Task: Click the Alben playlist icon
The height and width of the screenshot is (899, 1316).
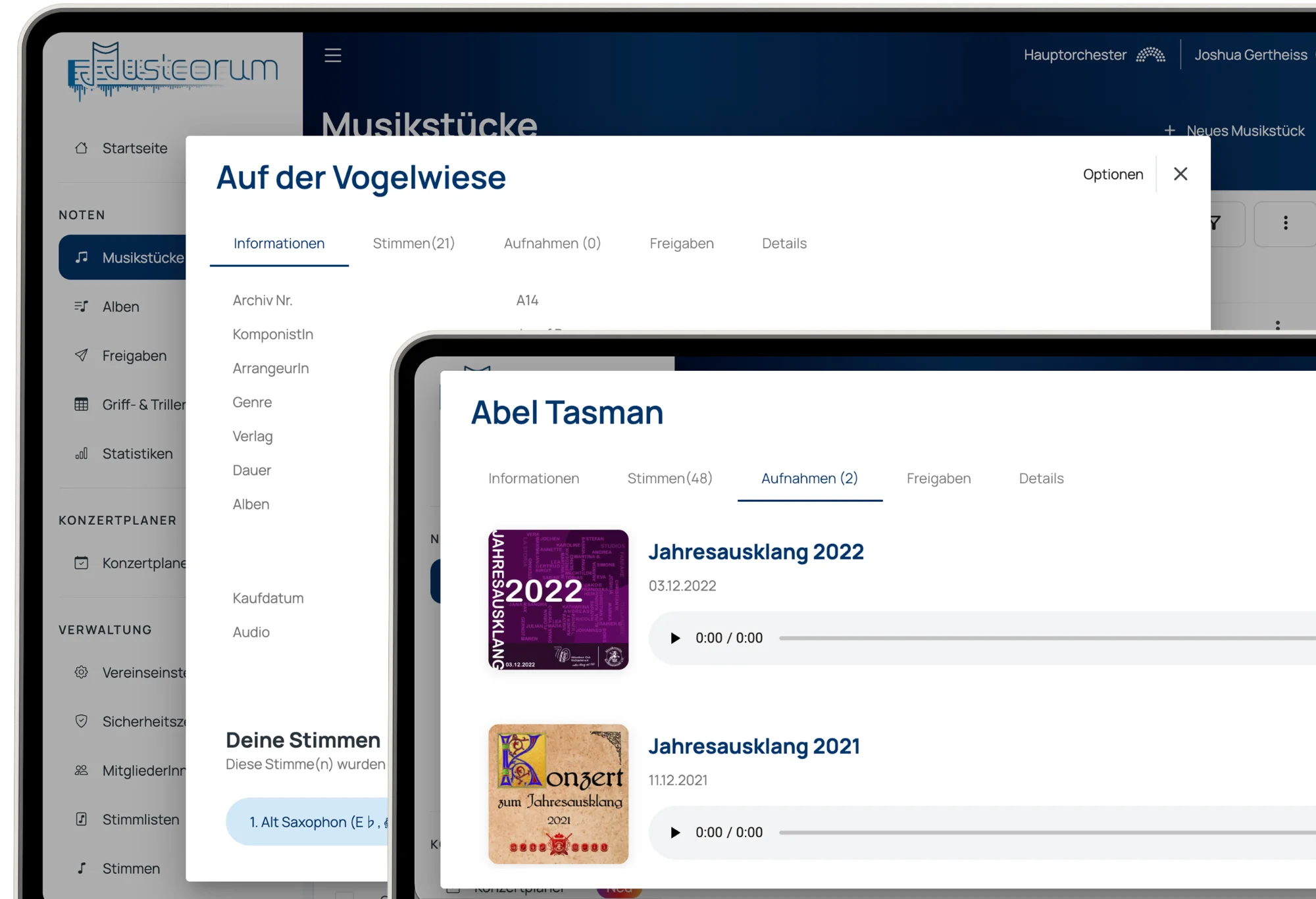Action: pos(81,306)
